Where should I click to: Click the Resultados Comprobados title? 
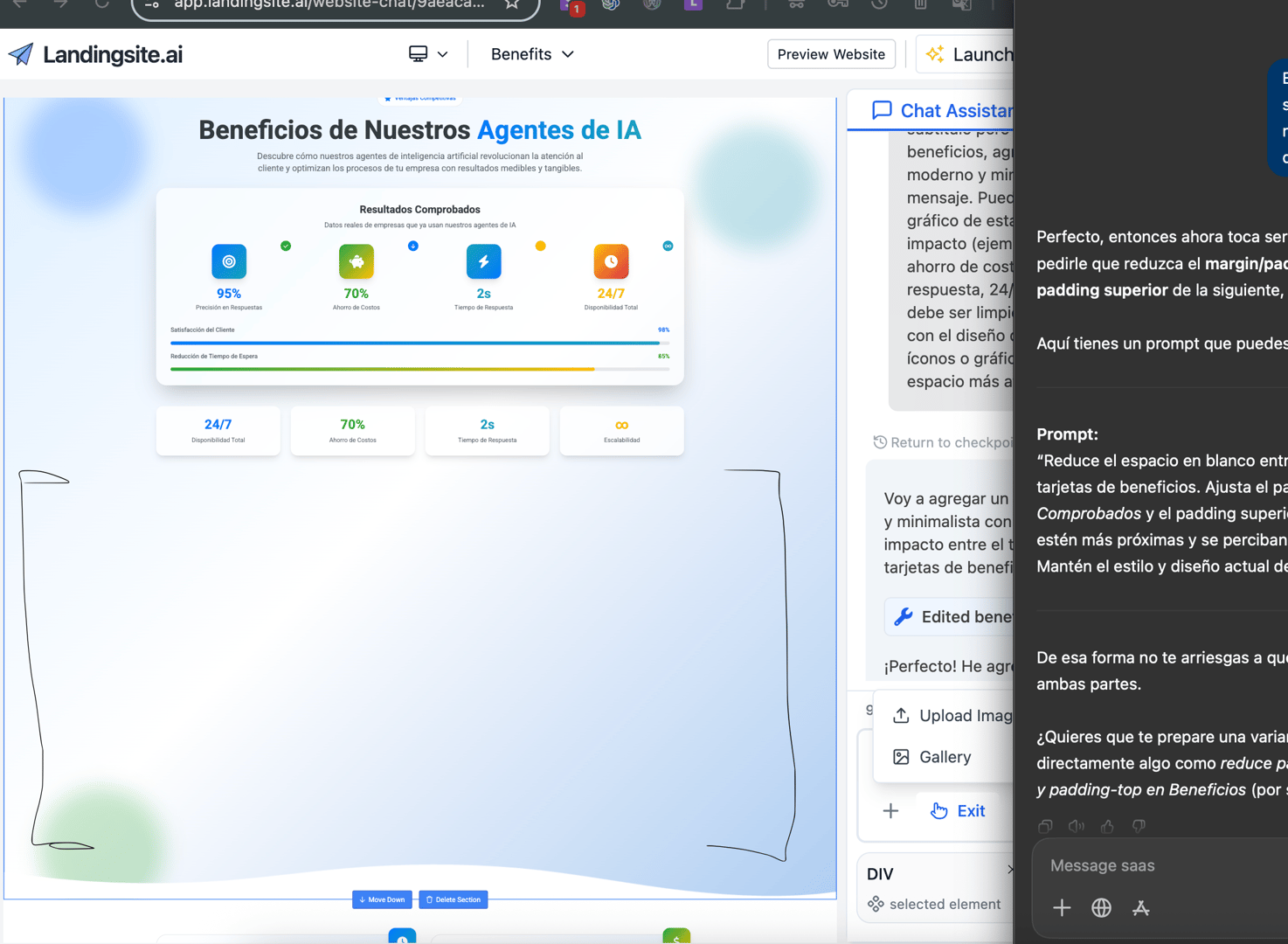[420, 210]
